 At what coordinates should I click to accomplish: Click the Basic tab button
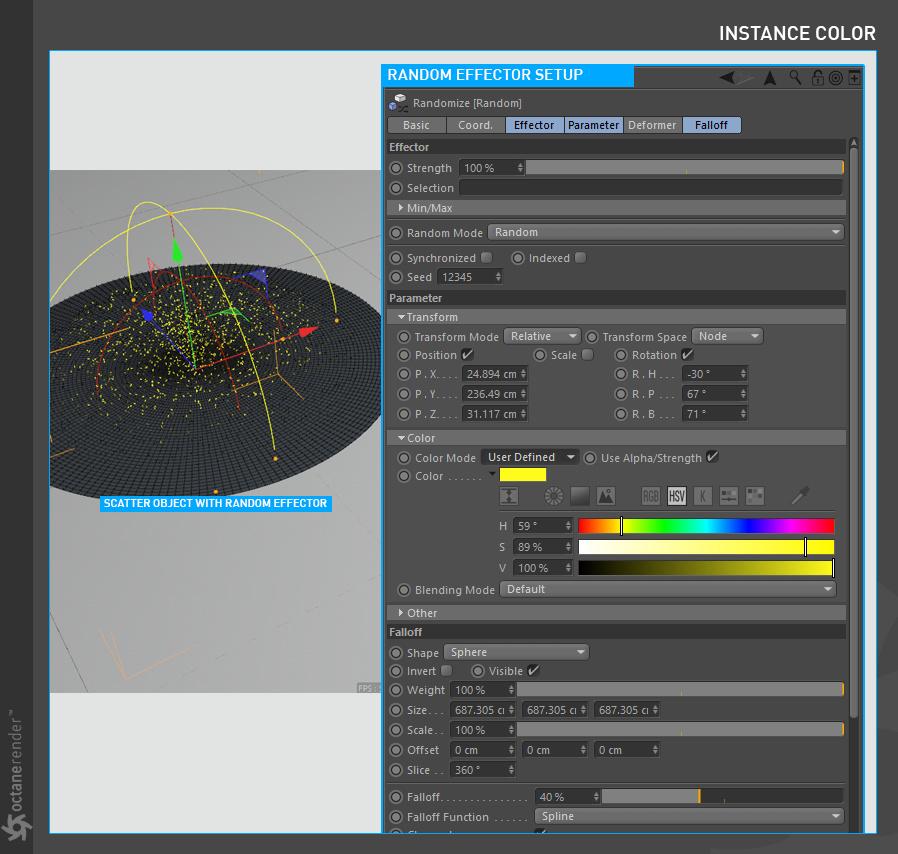tap(416, 125)
